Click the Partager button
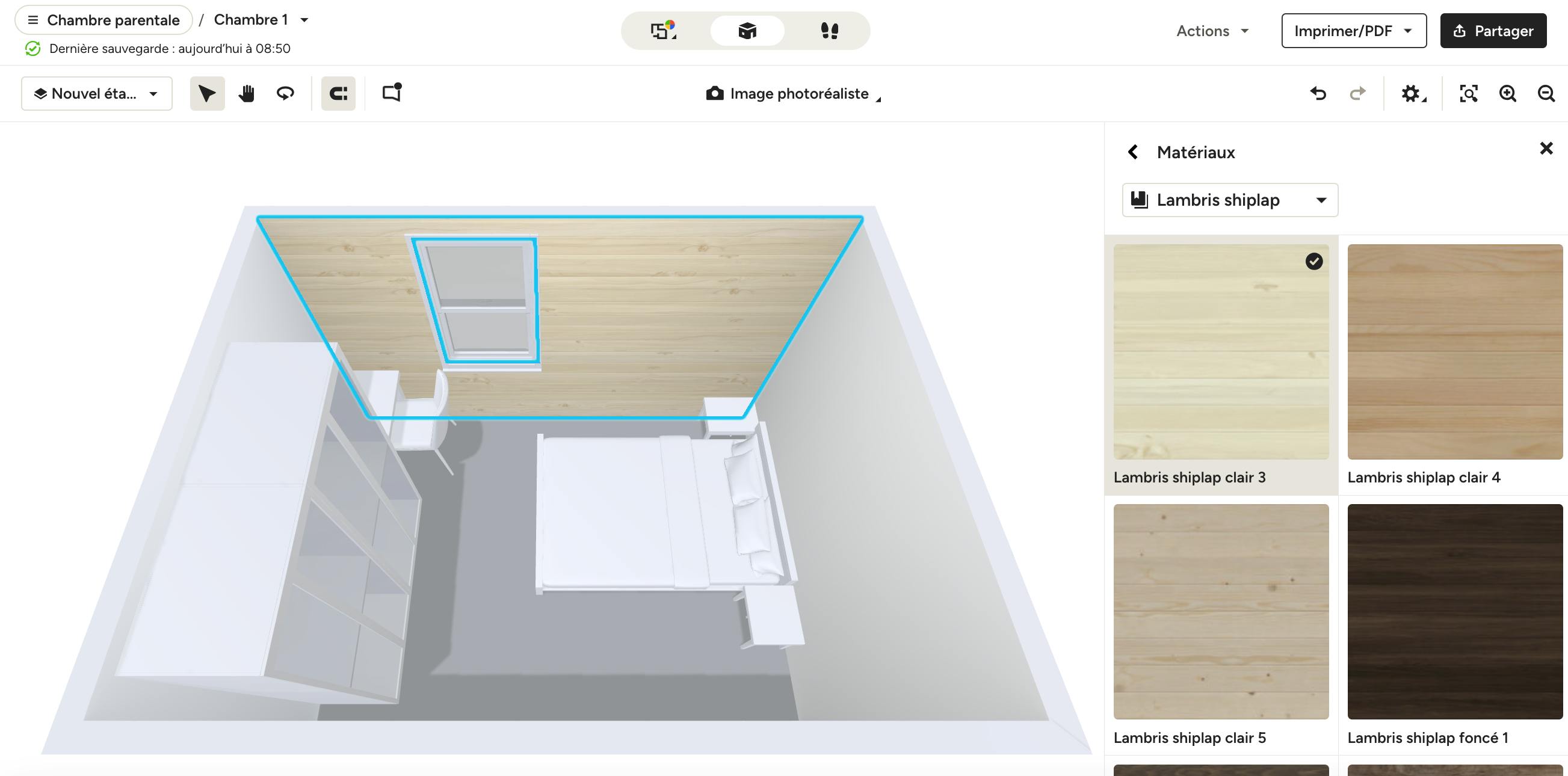Image resolution: width=1568 pixels, height=776 pixels. coord(1493,31)
